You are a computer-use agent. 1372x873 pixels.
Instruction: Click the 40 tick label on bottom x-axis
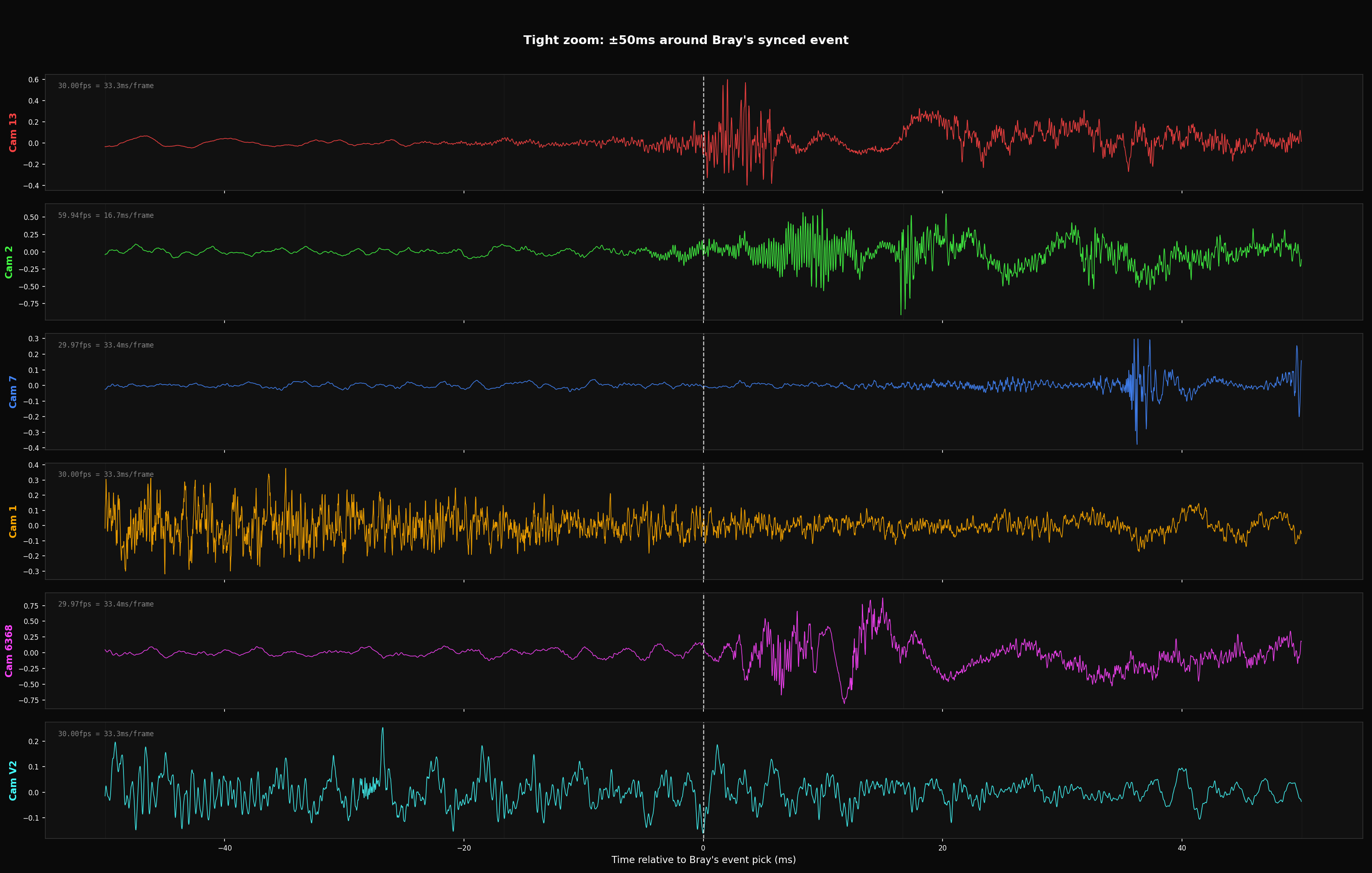pyautogui.click(x=1182, y=848)
